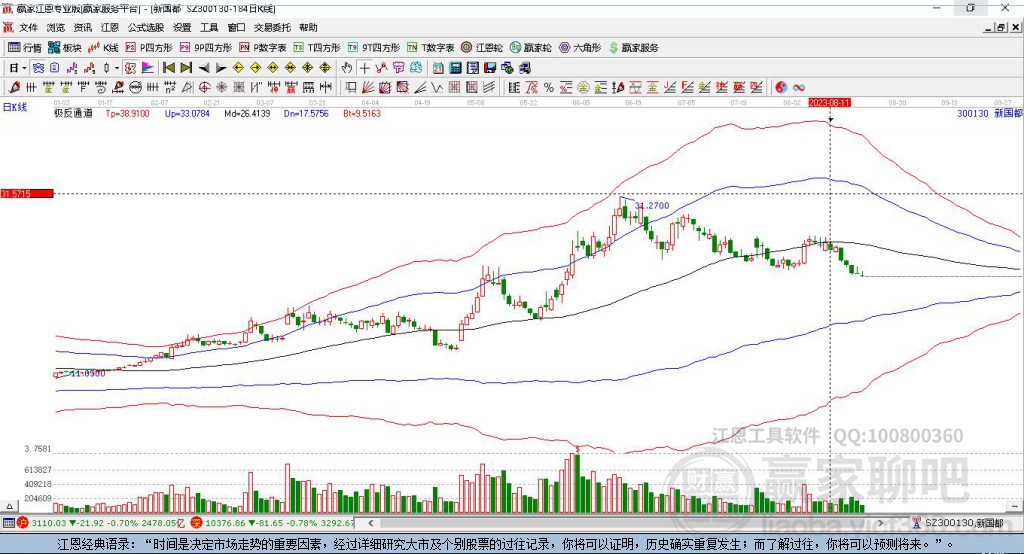Open the 交易委托 menu
Screen dimensions: 1024x554
(272, 27)
